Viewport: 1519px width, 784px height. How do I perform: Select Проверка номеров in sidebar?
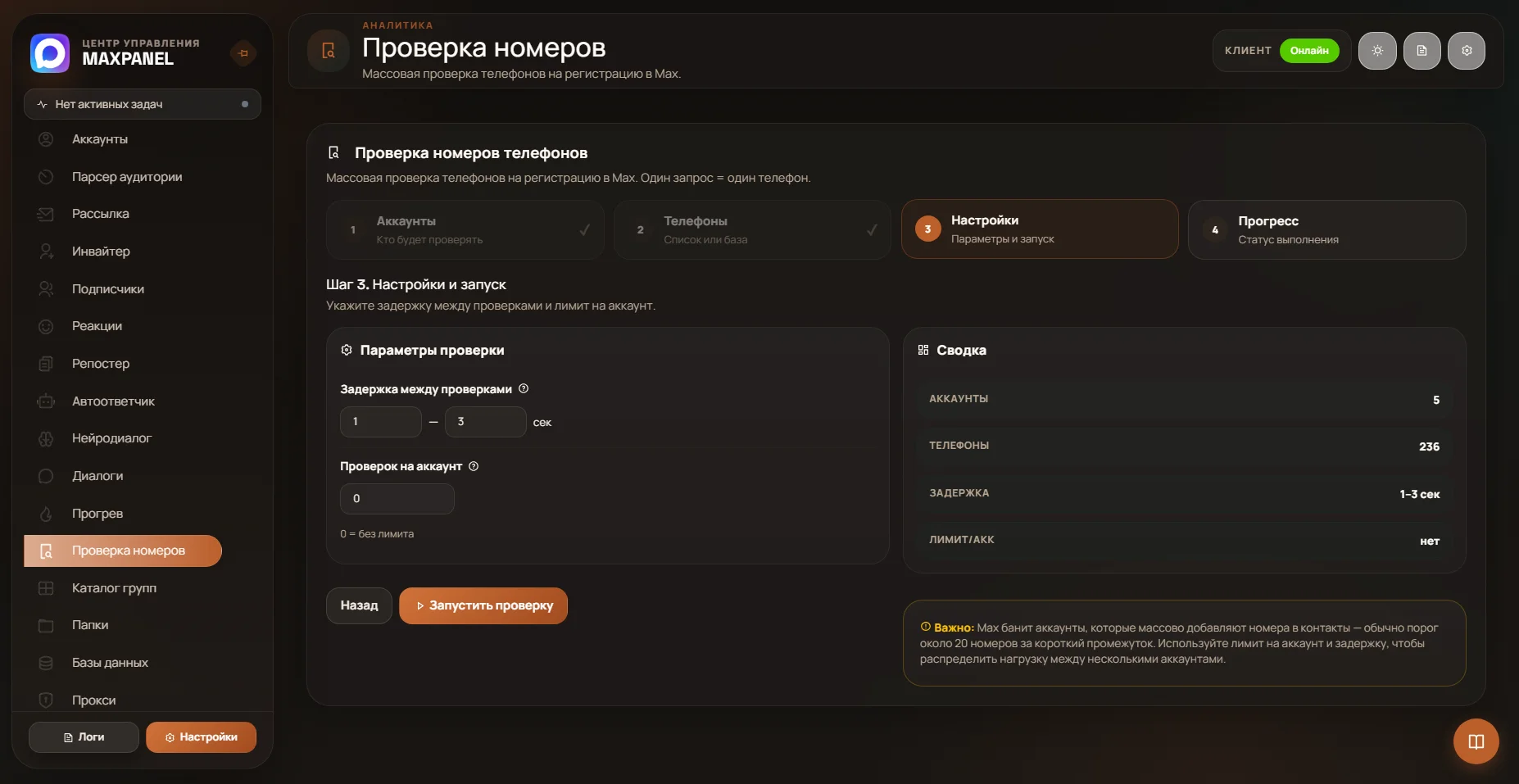click(123, 551)
